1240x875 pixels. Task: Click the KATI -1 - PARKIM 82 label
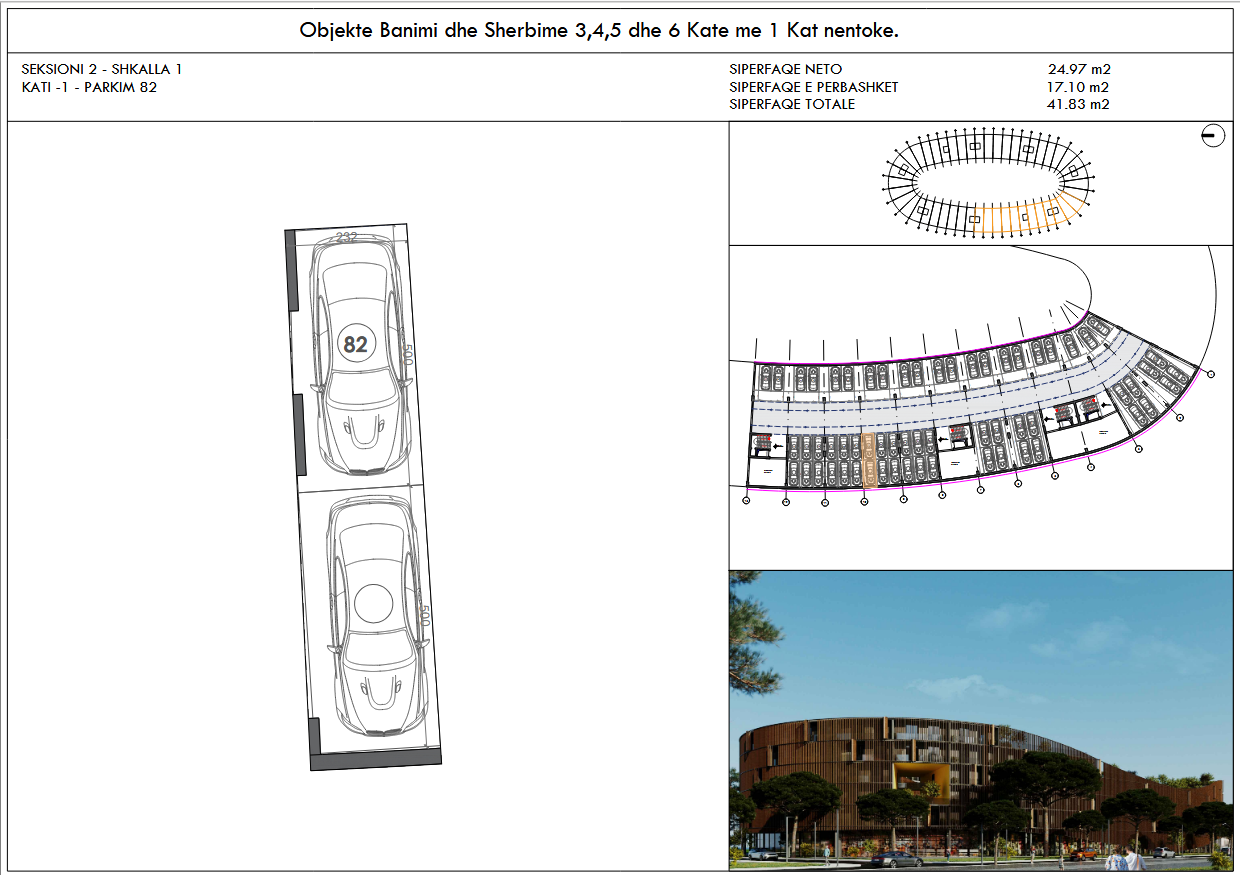tap(89, 87)
